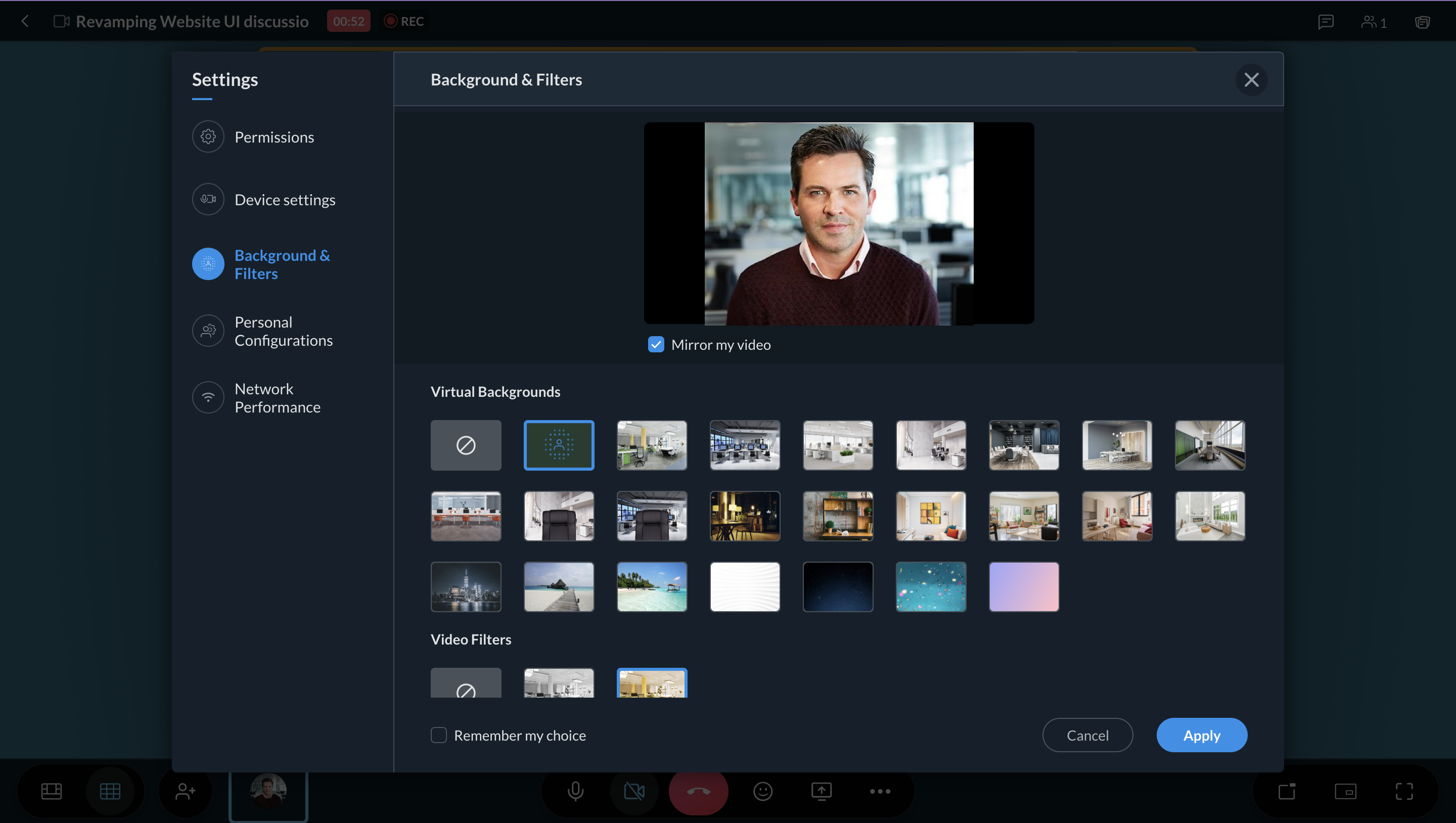The image size is (1456, 823).
Task: Open the chat icon in top bar
Action: tap(1326, 21)
